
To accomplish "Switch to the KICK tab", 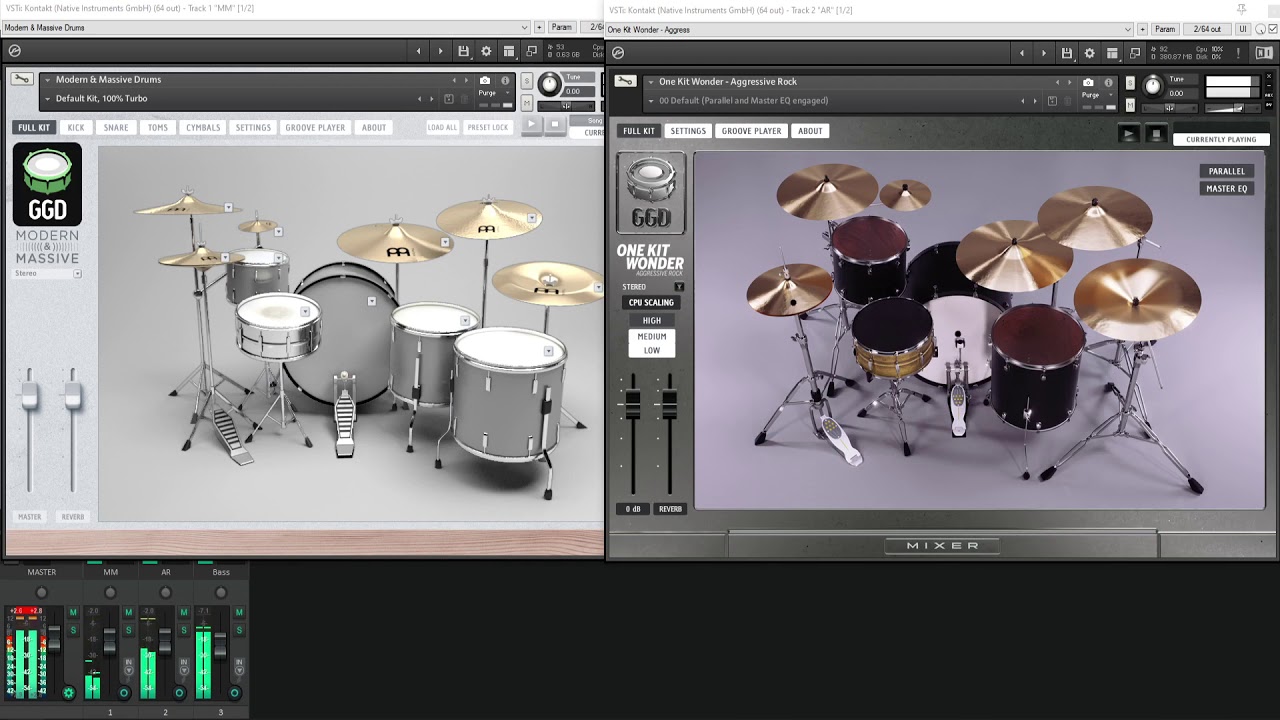I will 76,128.
